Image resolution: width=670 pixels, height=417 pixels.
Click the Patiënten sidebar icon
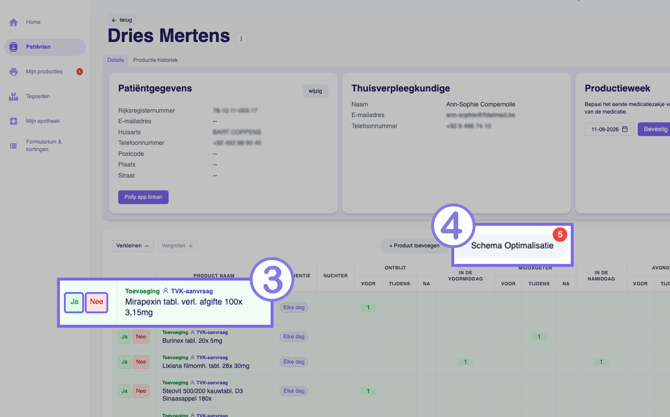click(x=13, y=47)
